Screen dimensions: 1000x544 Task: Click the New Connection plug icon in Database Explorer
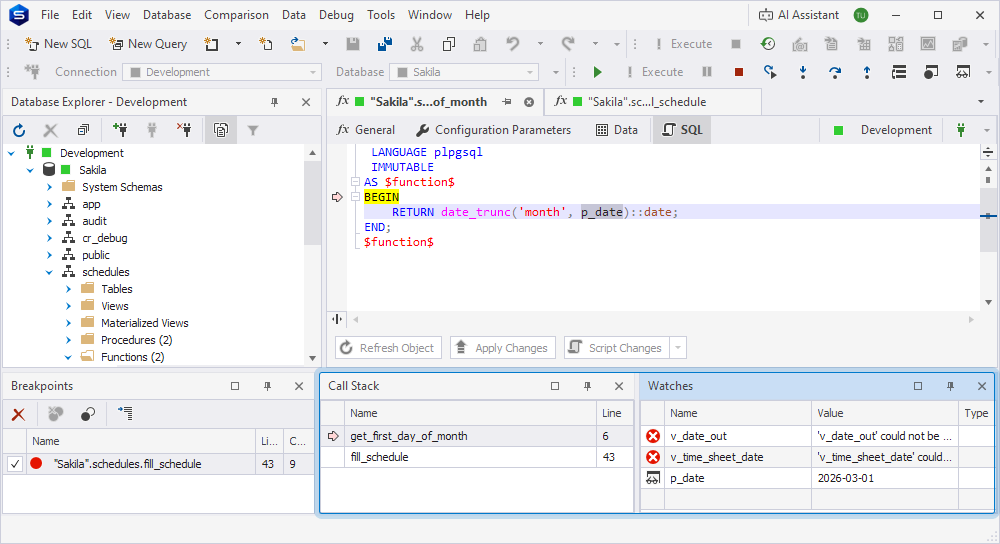(120, 131)
